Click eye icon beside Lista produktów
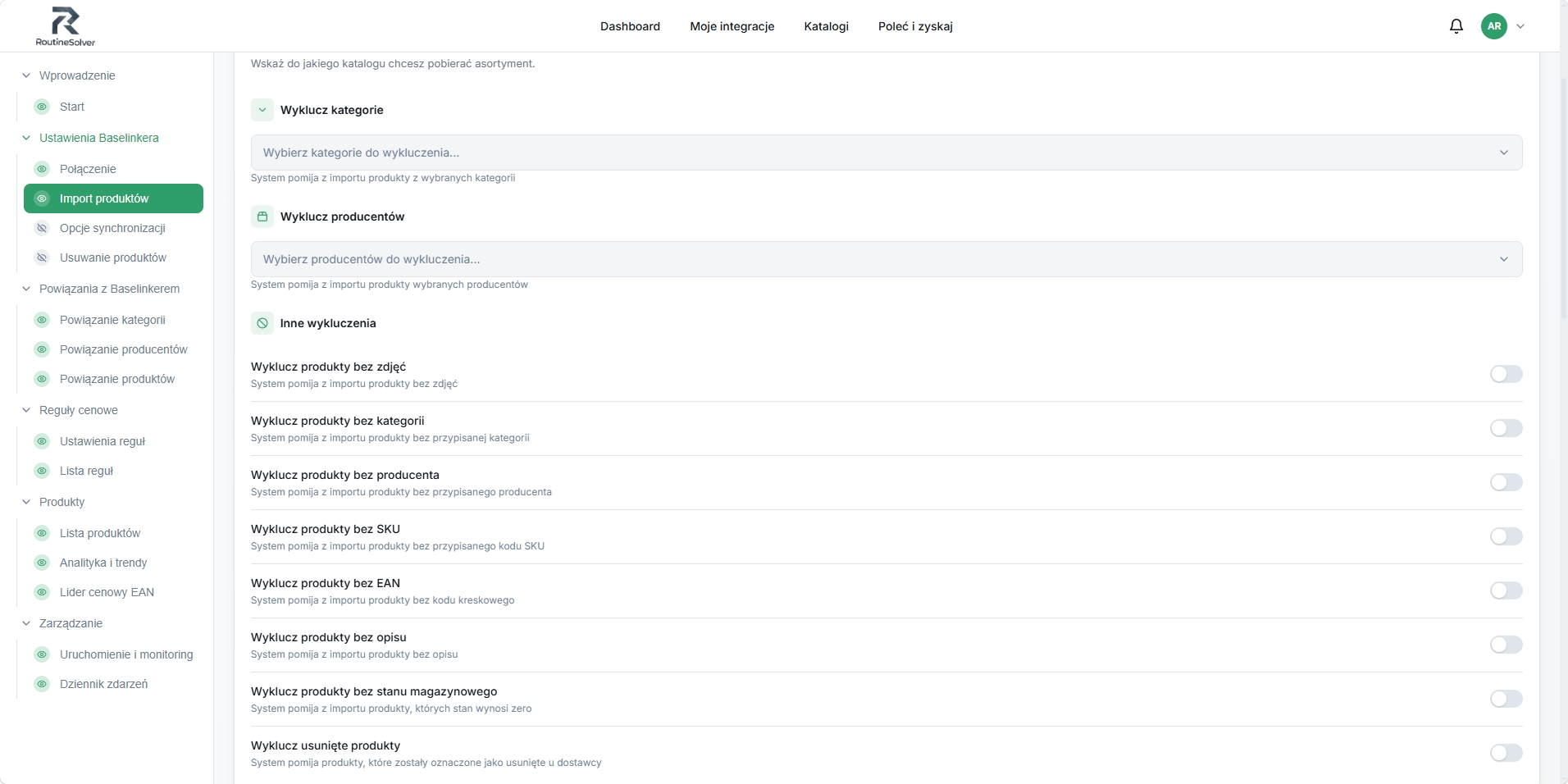The image size is (1568, 784). point(42,533)
